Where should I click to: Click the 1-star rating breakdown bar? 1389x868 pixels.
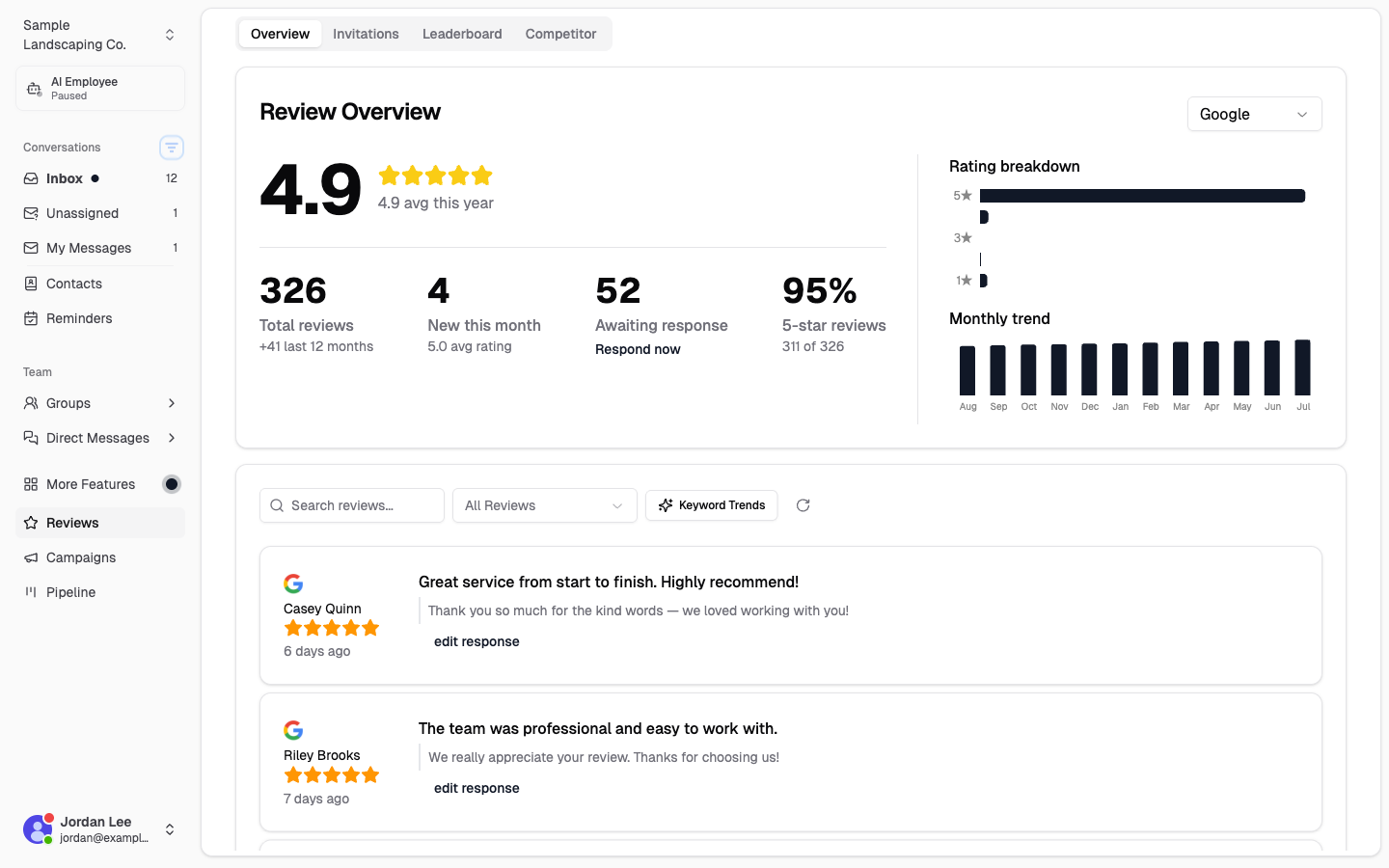(984, 281)
